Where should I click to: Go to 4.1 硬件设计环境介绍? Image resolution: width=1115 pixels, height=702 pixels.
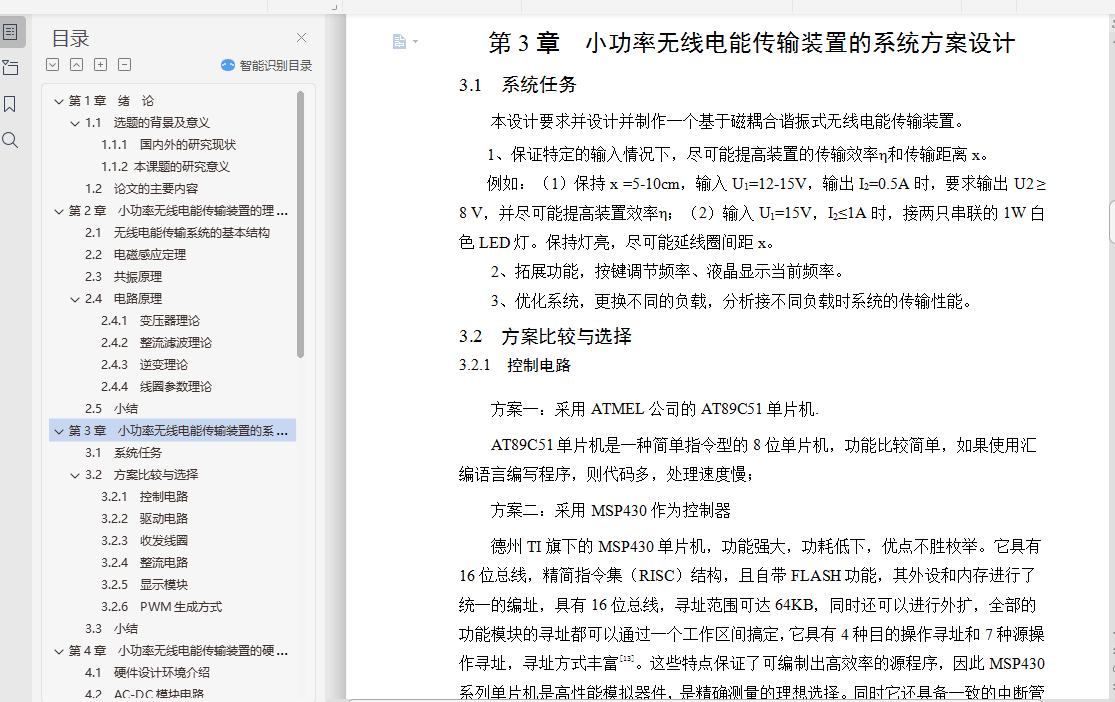147,673
